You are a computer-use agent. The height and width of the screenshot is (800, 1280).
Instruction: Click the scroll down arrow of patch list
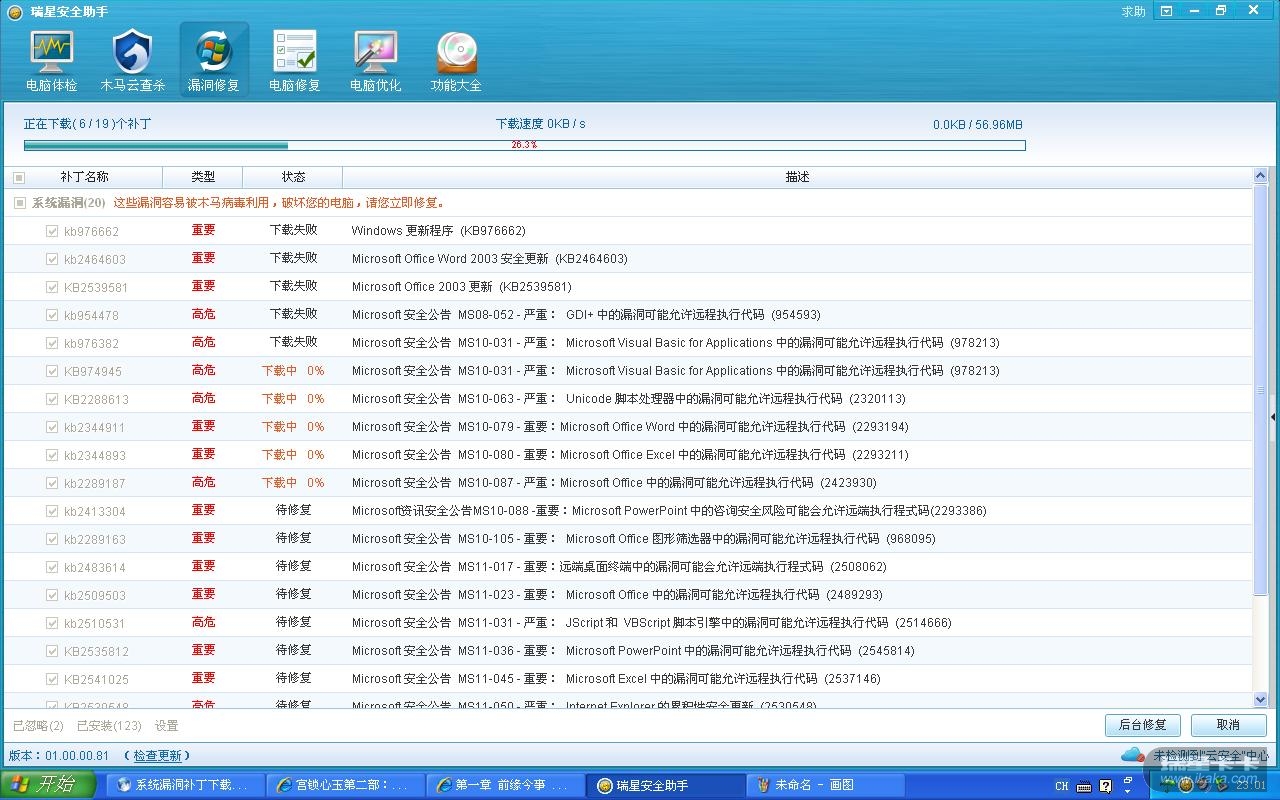point(1260,700)
